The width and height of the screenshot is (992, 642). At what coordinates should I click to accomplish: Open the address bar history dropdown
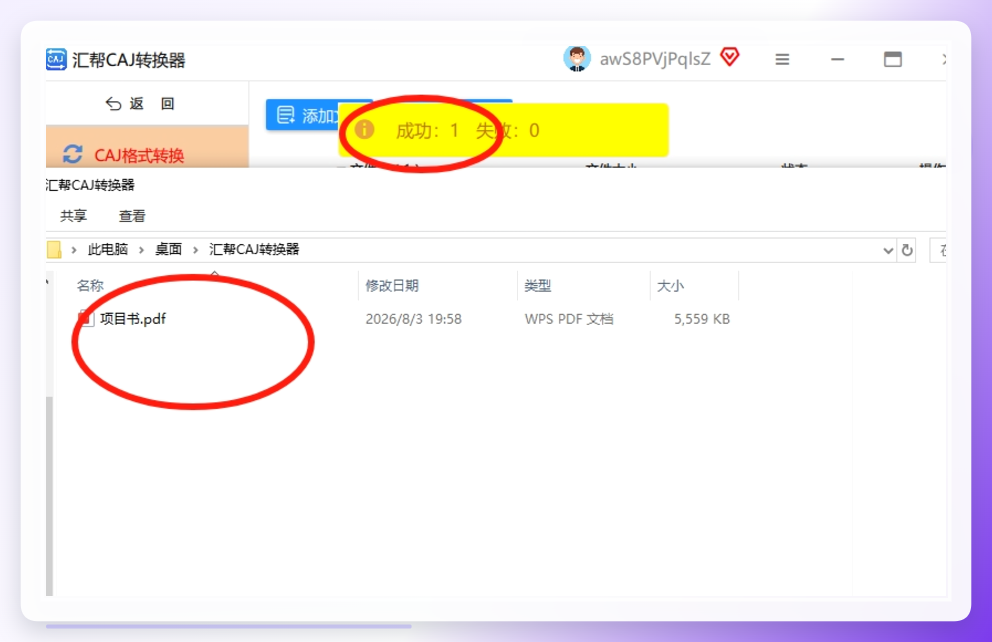(888, 250)
